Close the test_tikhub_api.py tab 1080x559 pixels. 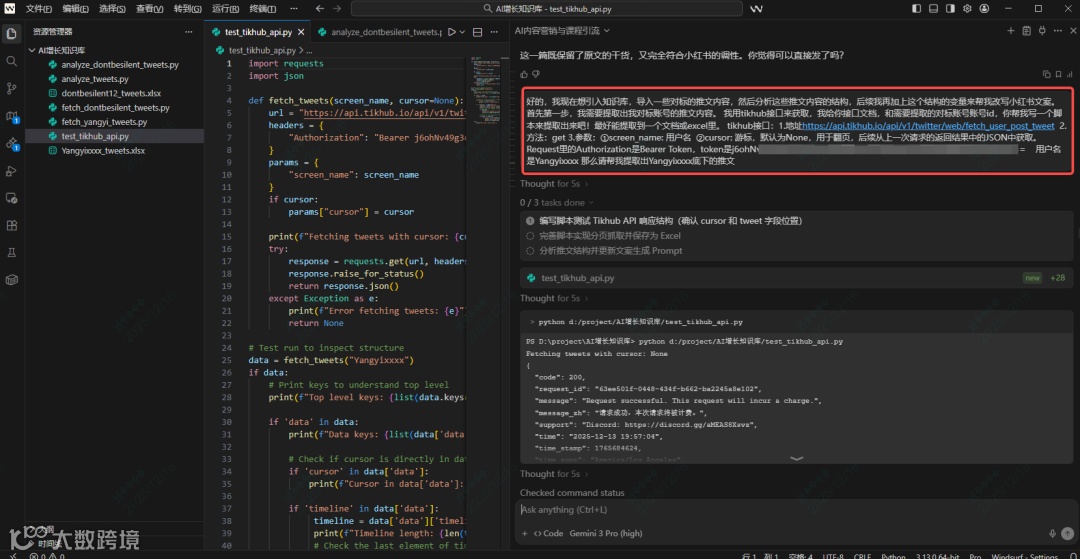(x=301, y=32)
